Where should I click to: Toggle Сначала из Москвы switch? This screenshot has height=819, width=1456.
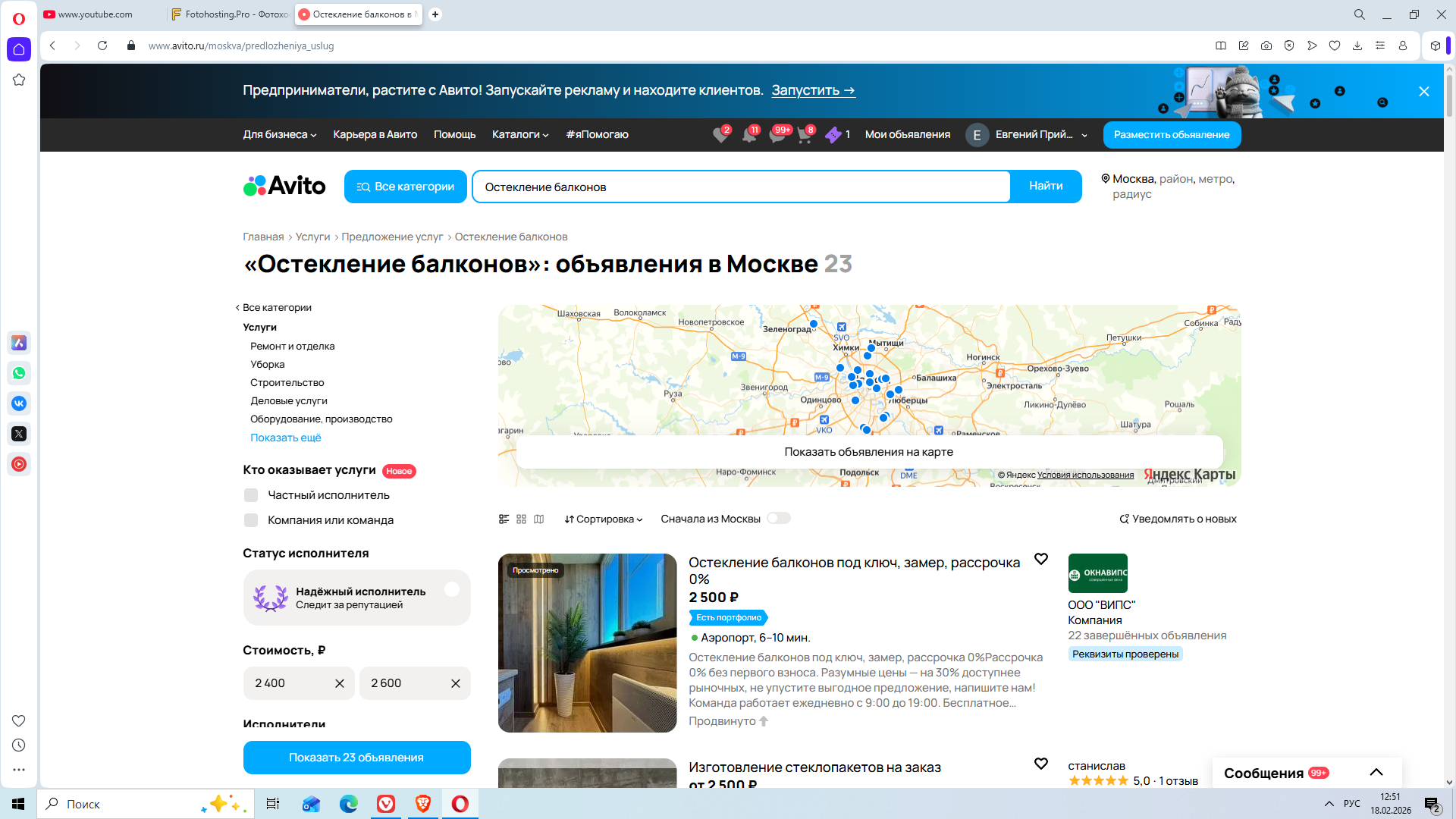pos(778,519)
